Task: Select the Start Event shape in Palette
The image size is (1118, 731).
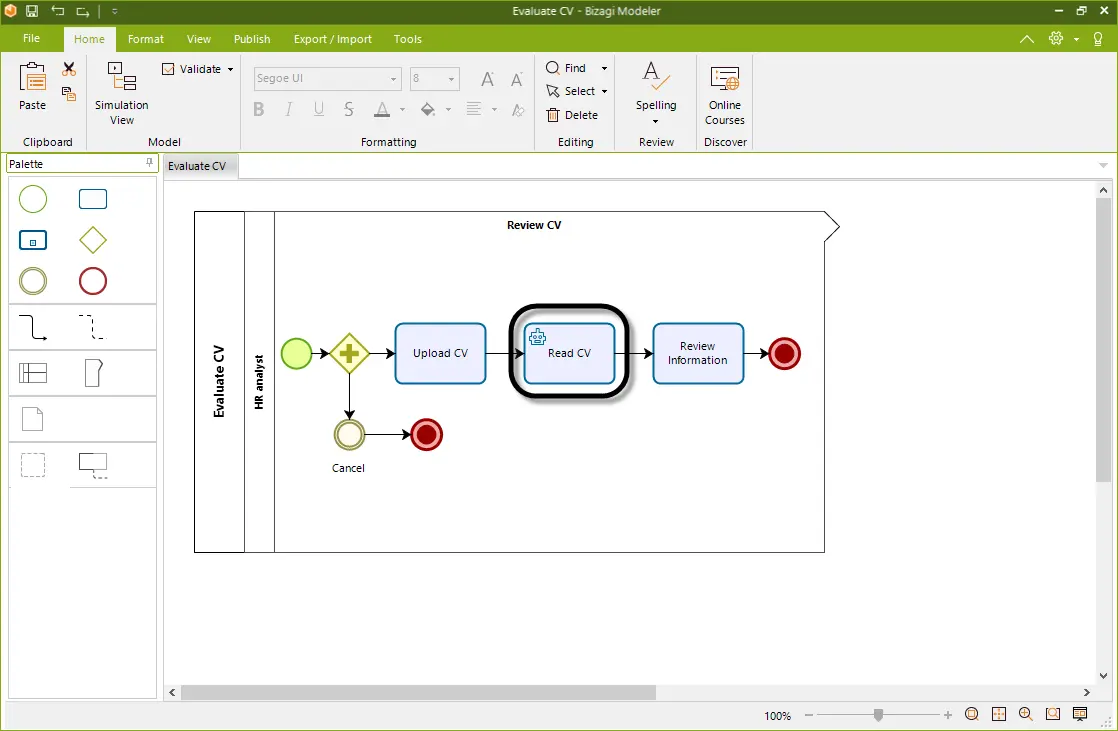Action: tap(33, 199)
